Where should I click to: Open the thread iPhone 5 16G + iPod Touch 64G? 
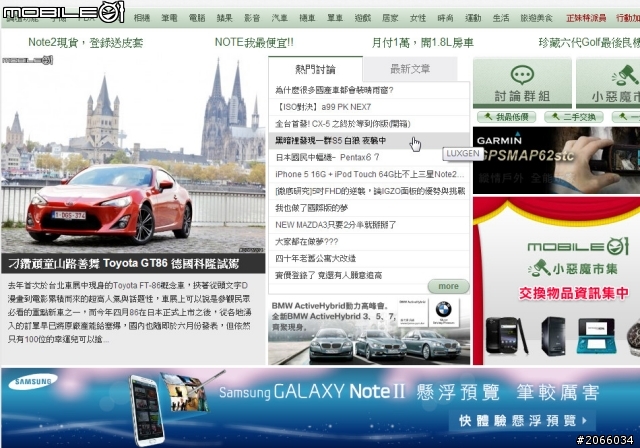point(370,174)
